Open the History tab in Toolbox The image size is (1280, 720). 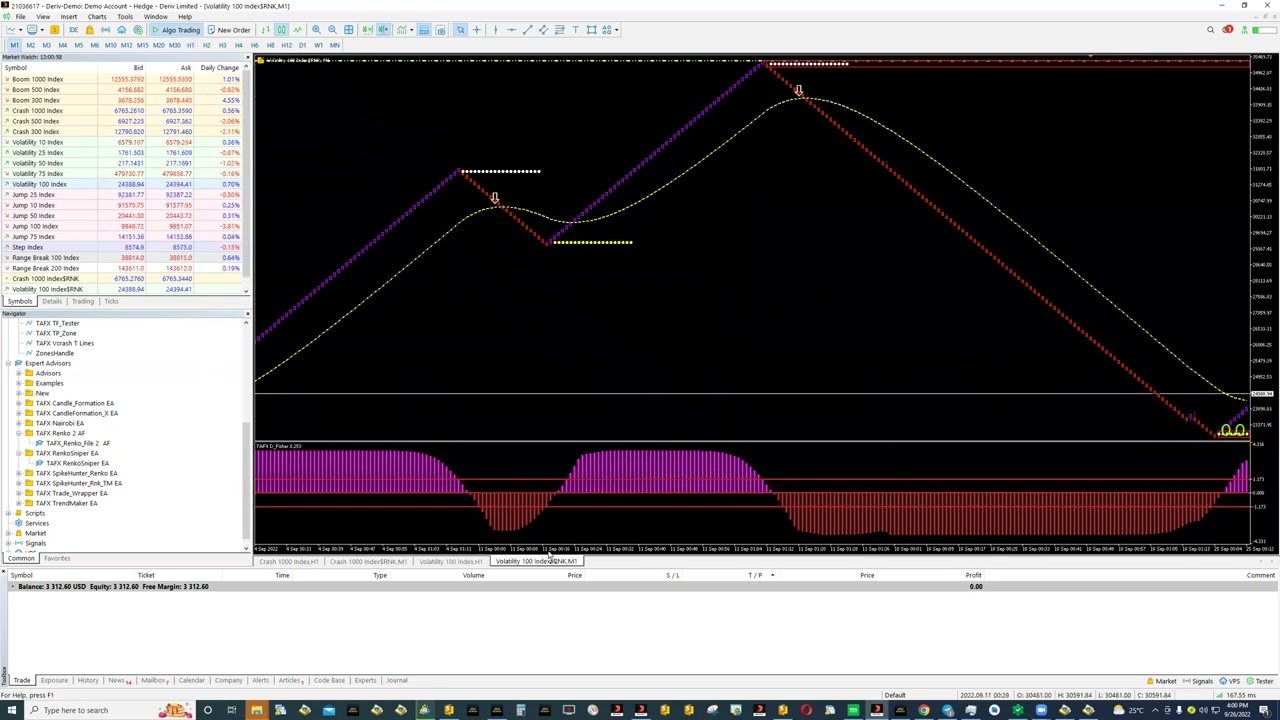point(88,680)
